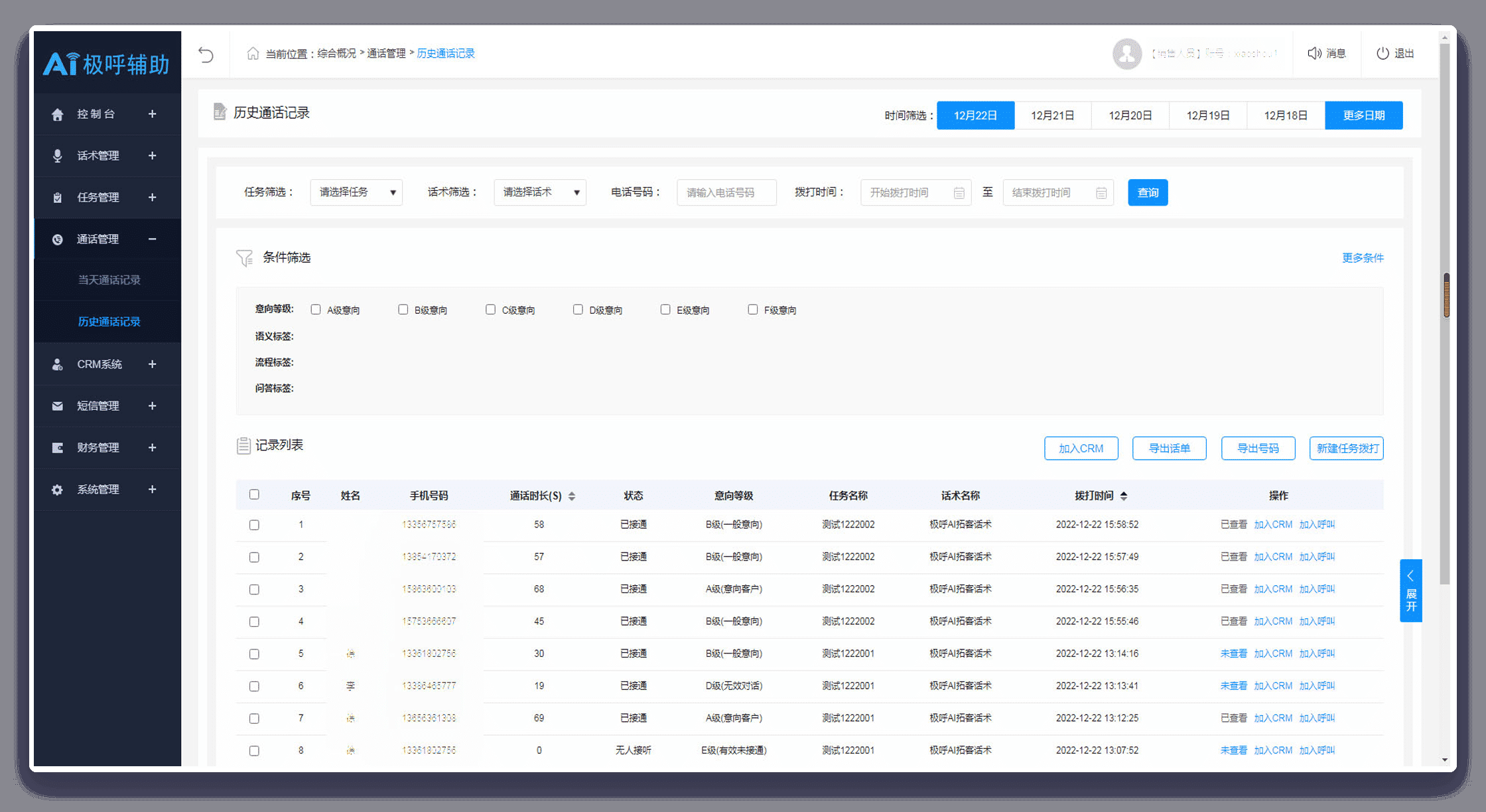Click the 加入CRM button above table
1486x812 pixels.
(1081, 448)
